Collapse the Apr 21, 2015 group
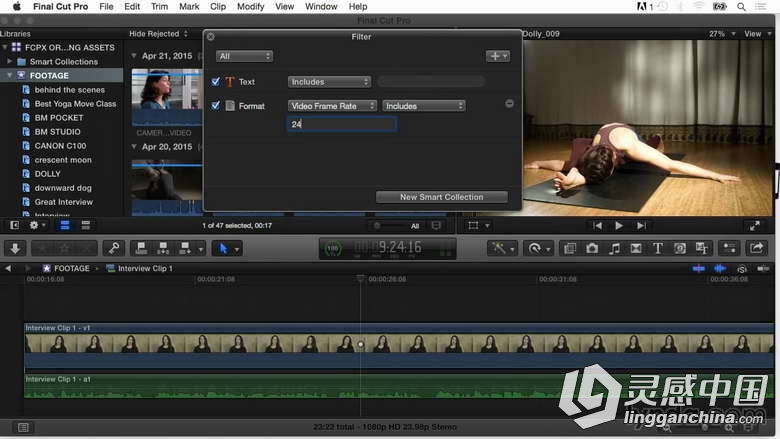The image size is (780, 439). click(134, 56)
